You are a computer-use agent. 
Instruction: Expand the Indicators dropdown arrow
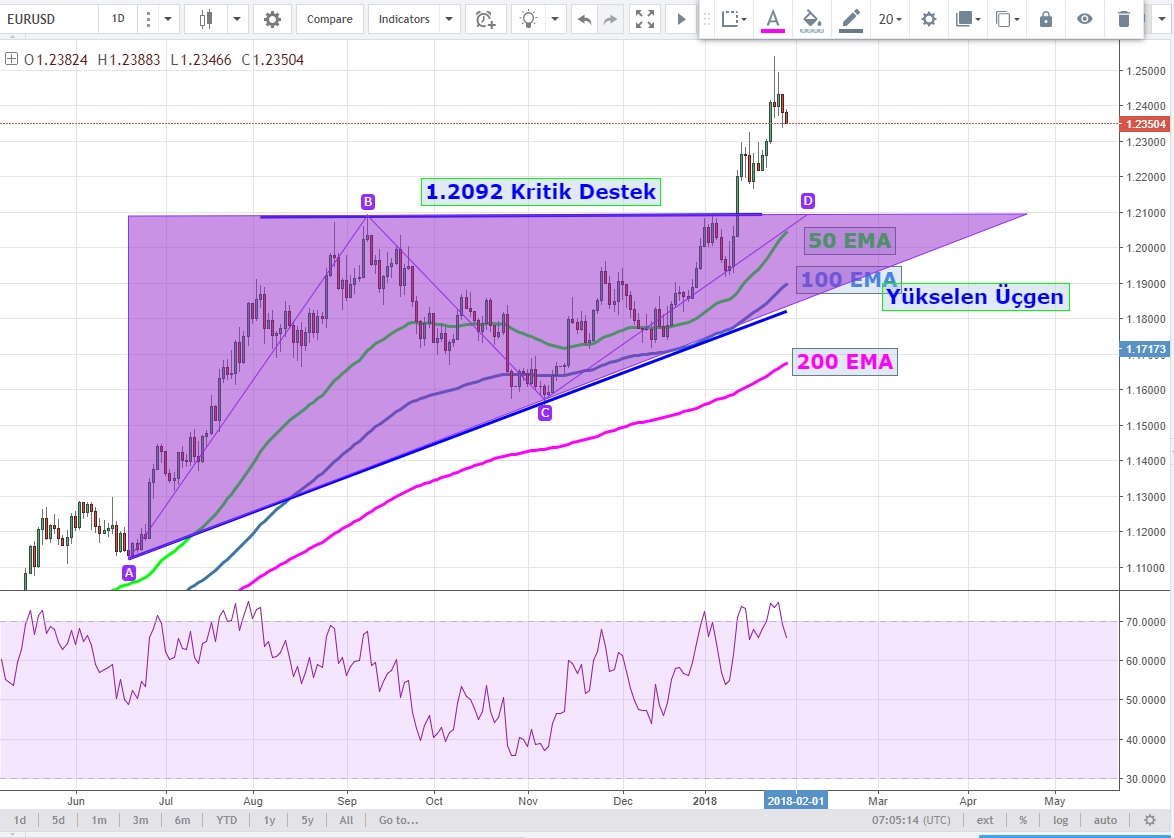coord(449,19)
